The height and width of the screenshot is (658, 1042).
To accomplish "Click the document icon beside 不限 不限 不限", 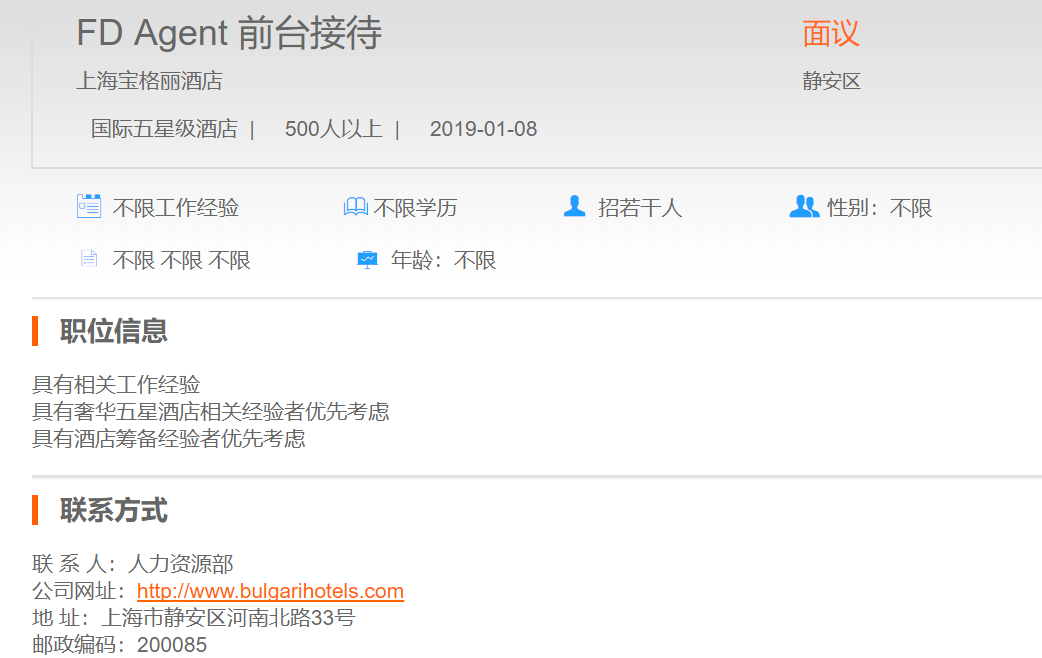I will (89, 259).
